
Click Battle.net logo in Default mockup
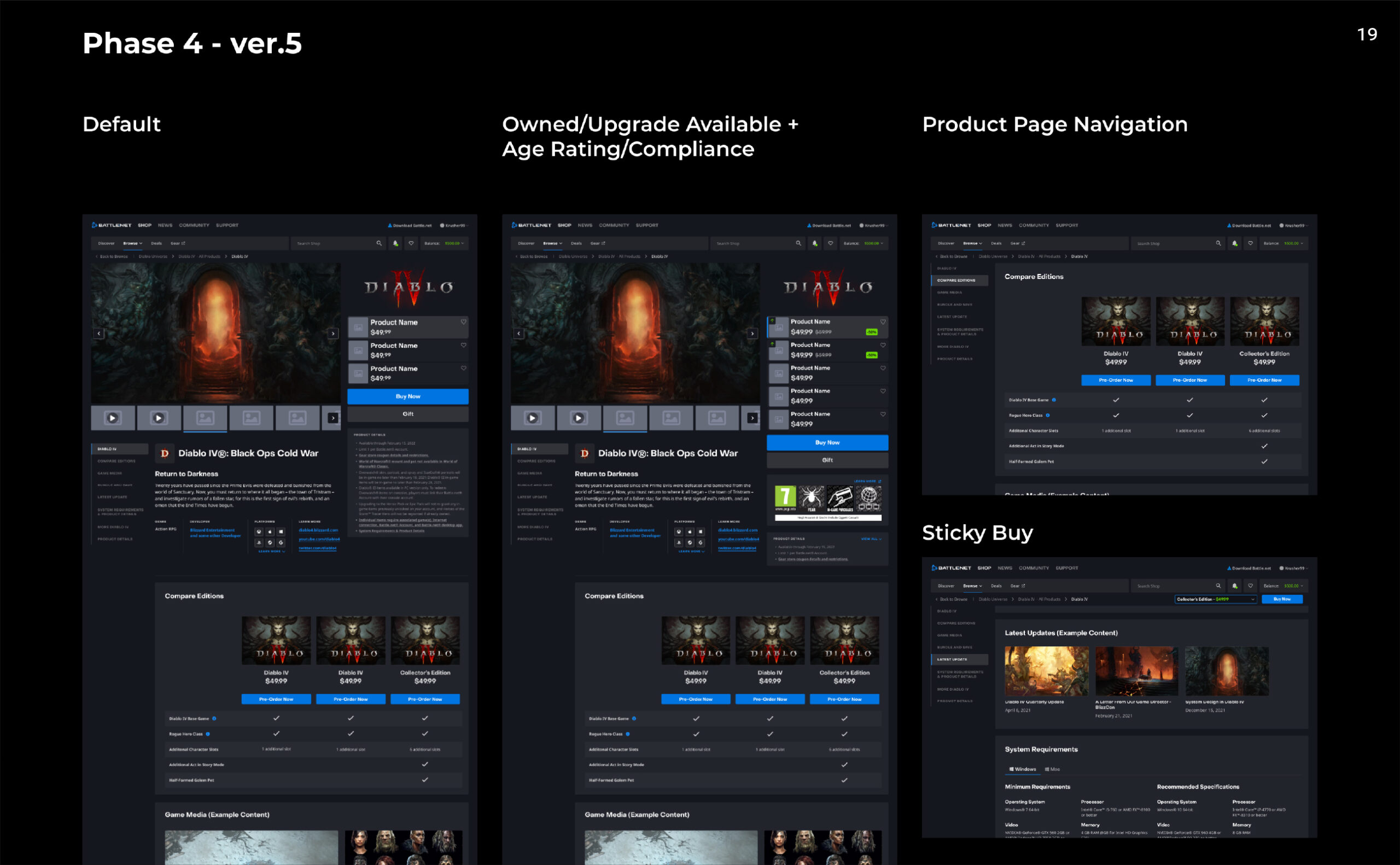[x=112, y=225]
